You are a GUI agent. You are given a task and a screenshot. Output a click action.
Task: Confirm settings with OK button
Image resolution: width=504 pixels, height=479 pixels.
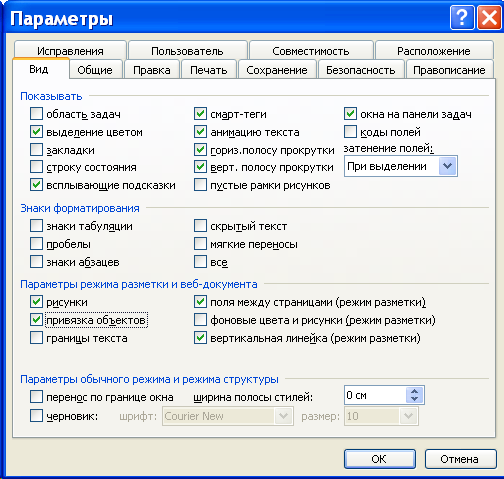pyautogui.click(x=380, y=459)
